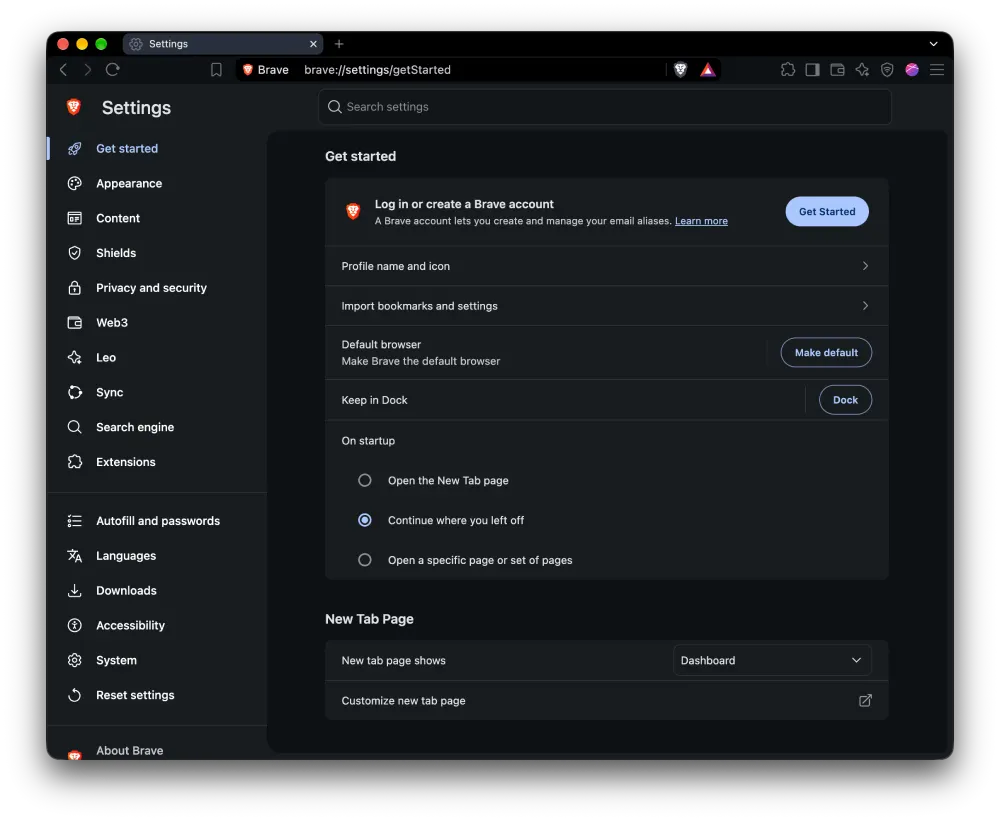
Task: Expand Profile name and icon row
Action: [x=607, y=266]
